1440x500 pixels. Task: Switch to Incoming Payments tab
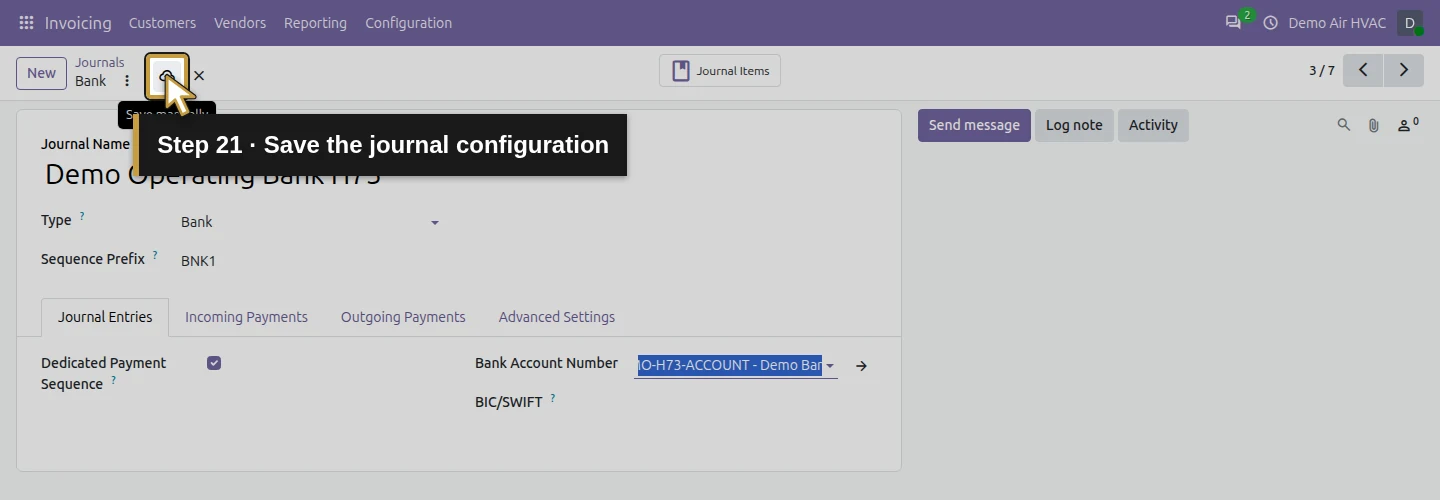246,317
